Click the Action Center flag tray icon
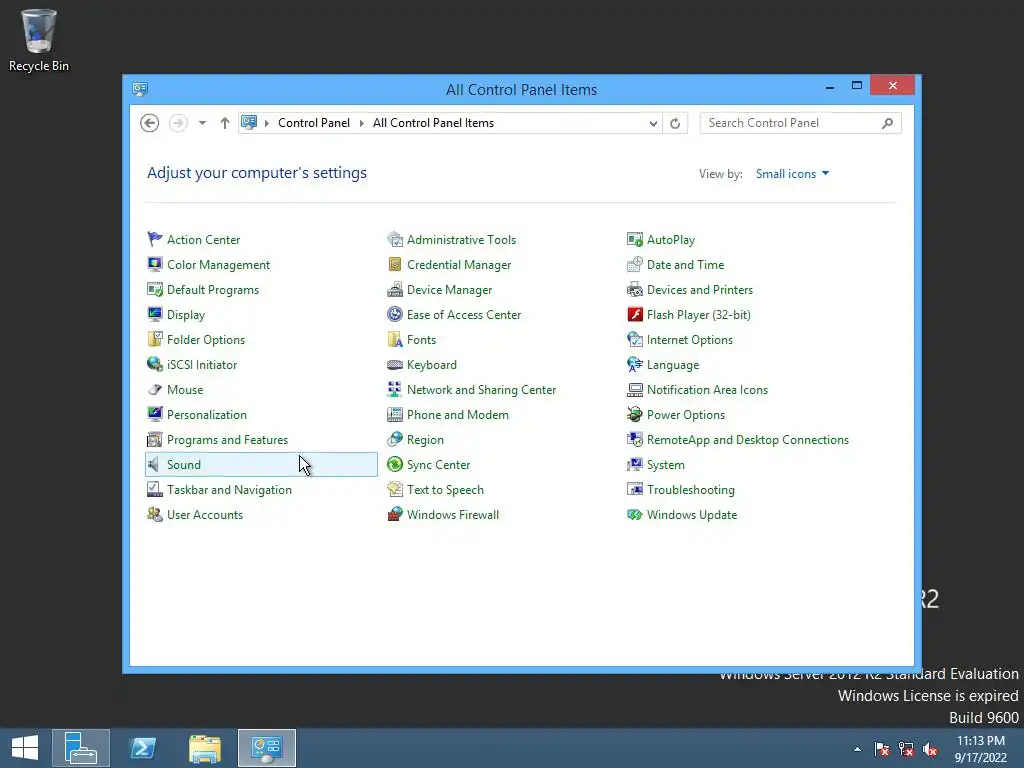This screenshot has height=768, width=1024. tap(882, 749)
